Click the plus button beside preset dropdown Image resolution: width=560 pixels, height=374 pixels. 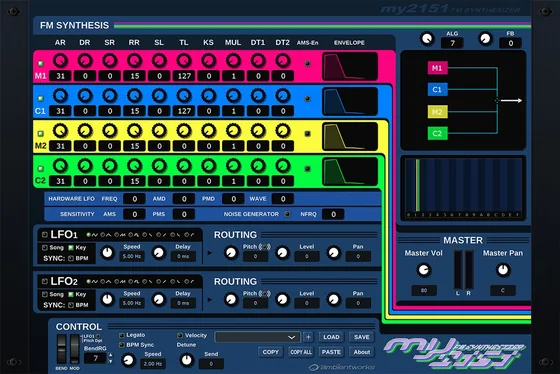tap(308, 337)
